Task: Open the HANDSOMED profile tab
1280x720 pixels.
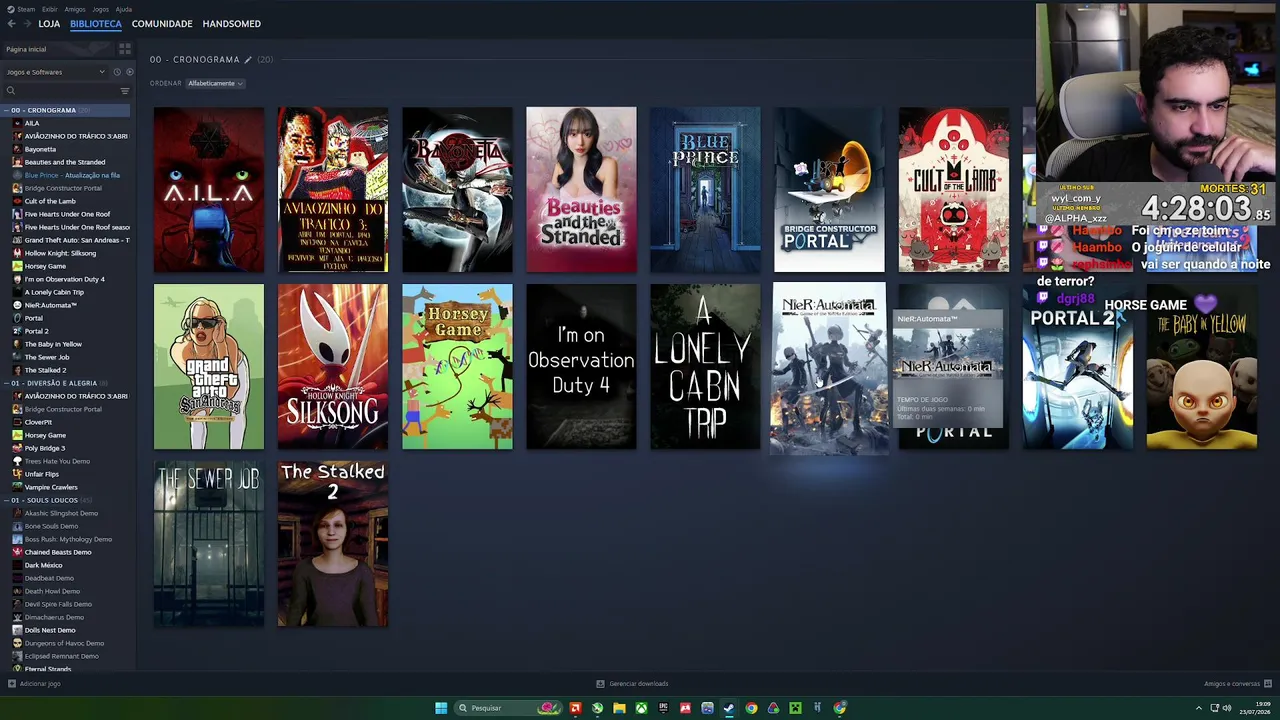Action: coord(231,24)
